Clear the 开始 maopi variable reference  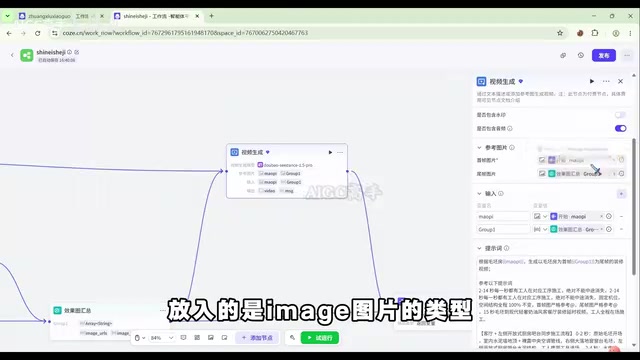601,217
